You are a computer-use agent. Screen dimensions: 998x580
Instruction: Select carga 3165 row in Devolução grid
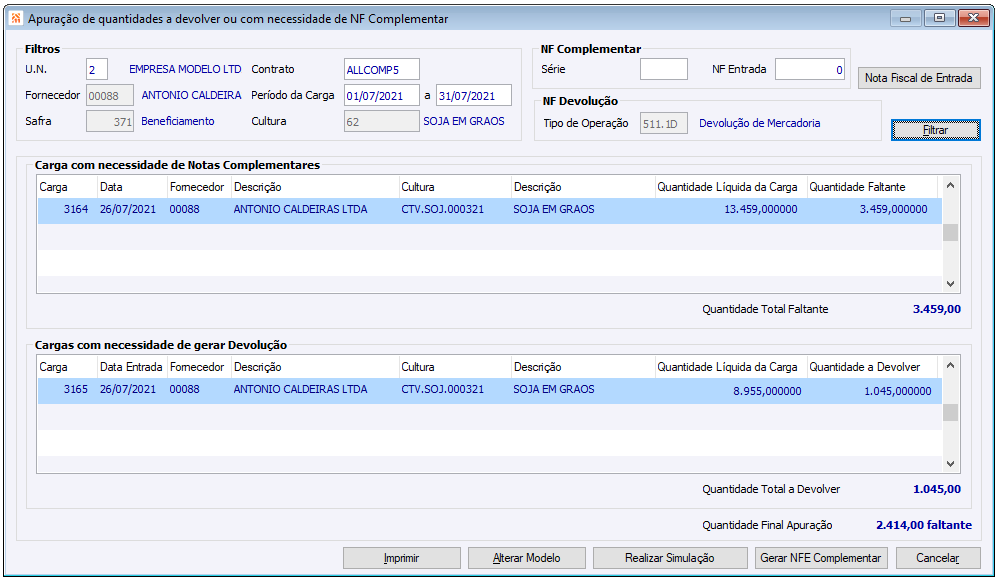490,390
